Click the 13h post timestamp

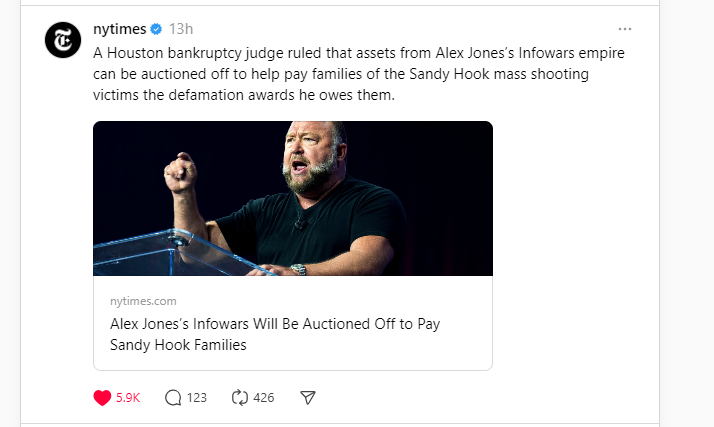(181, 29)
